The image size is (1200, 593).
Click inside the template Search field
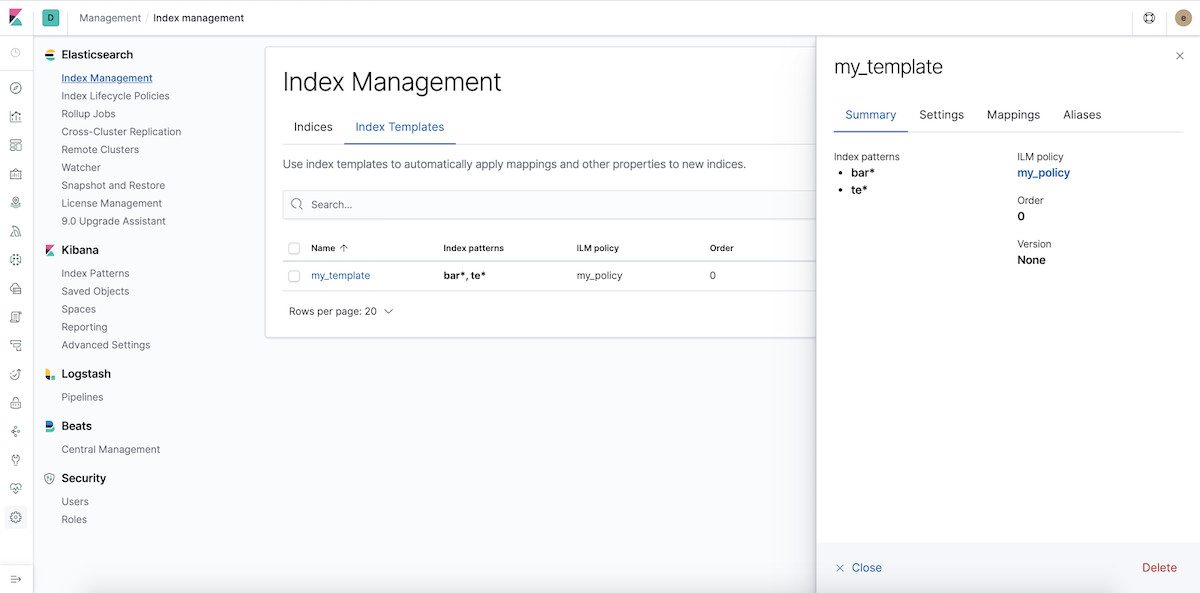click(x=549, y=204)
